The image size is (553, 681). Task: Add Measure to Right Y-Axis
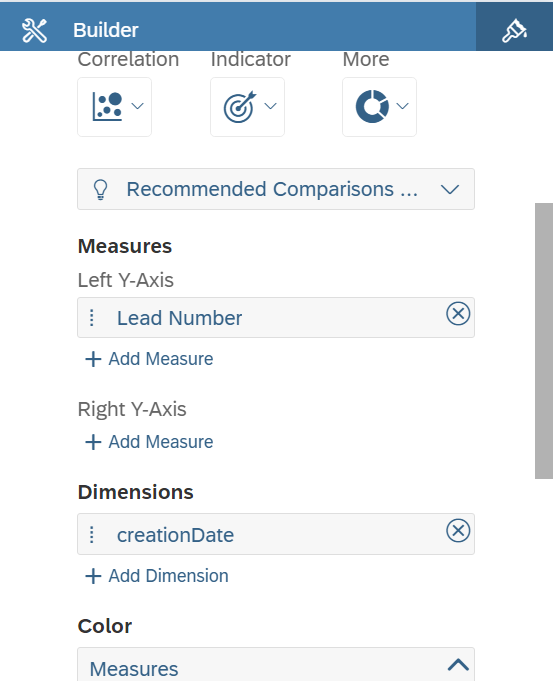[x=149, y=442]
